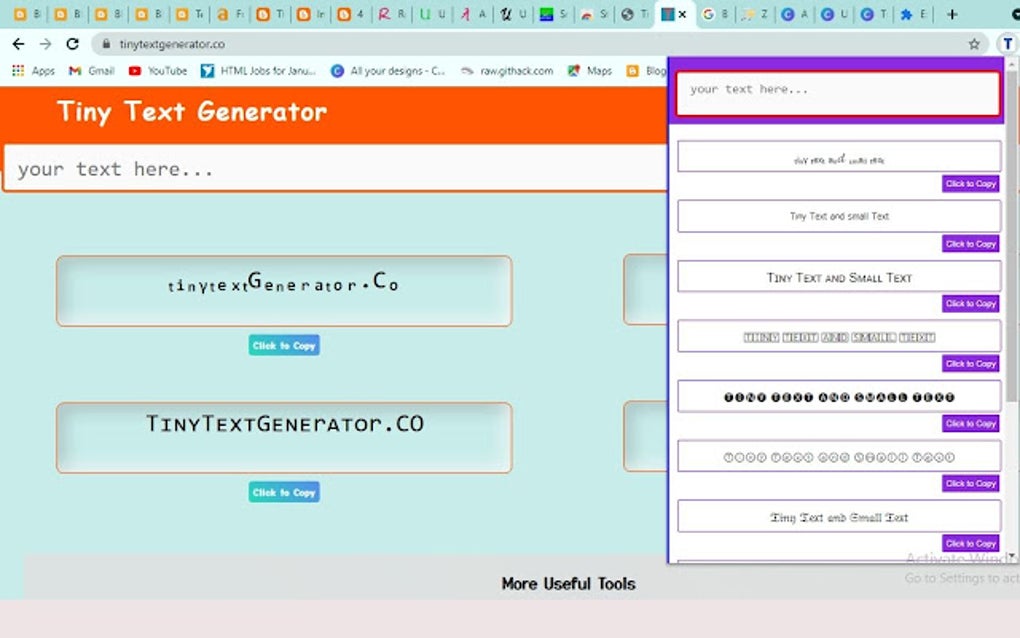This screenshot has width=1020, height=638.
Task: Copy the squared boxed letters text
Action: [x=970, y=364]
